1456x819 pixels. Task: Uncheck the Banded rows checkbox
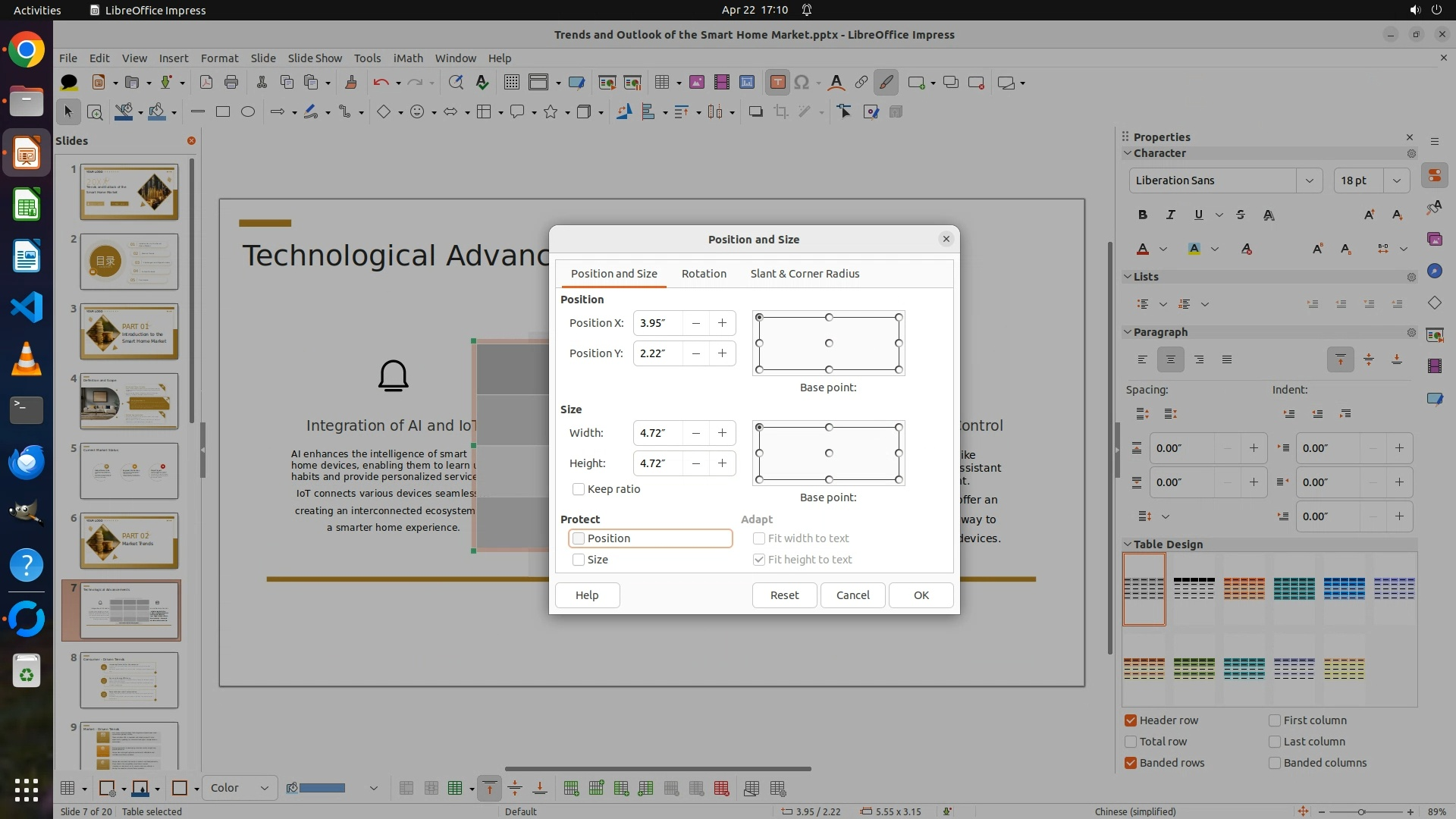coord(1131,763)
